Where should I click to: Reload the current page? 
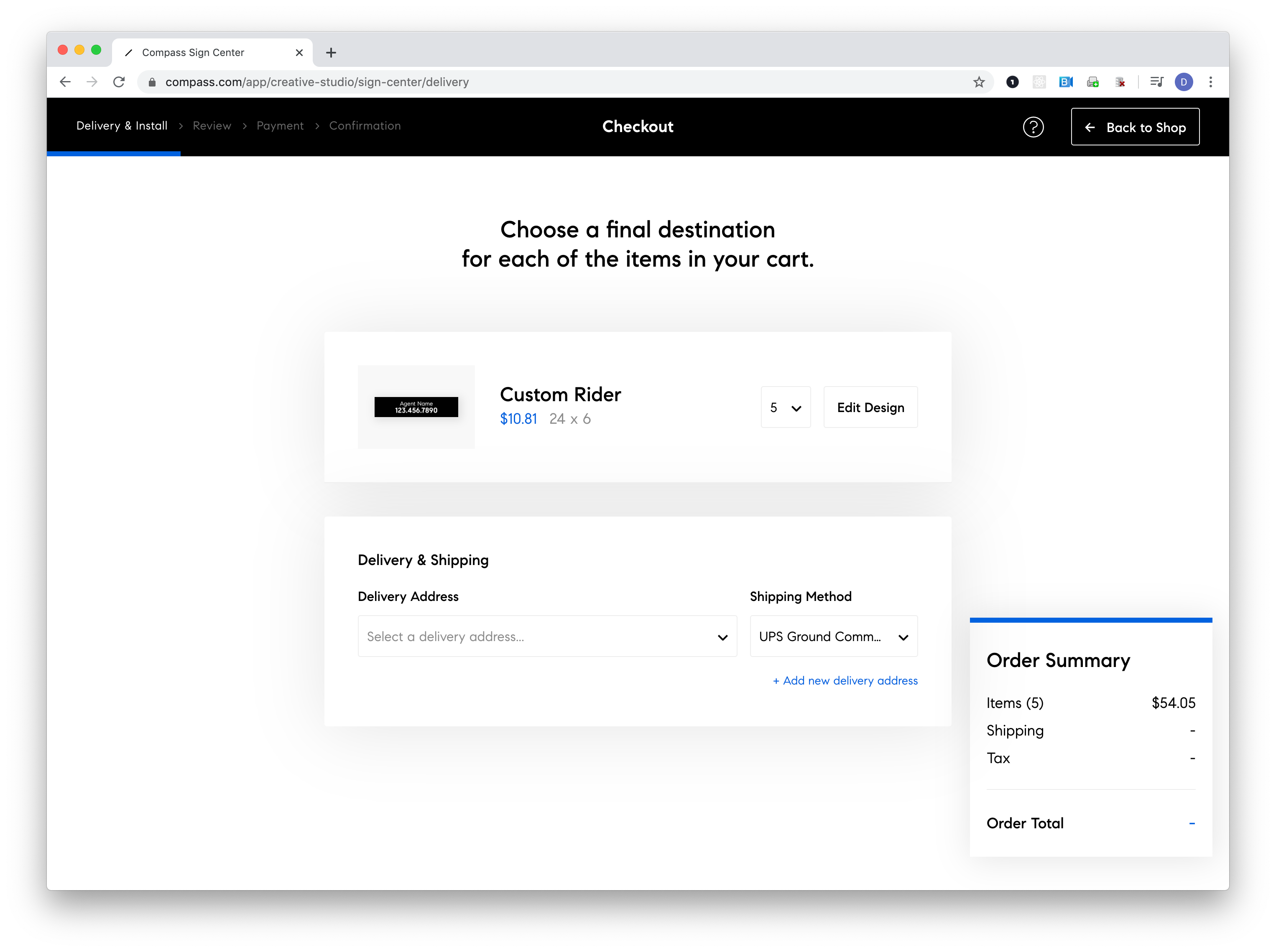click(x=119, y=82)
